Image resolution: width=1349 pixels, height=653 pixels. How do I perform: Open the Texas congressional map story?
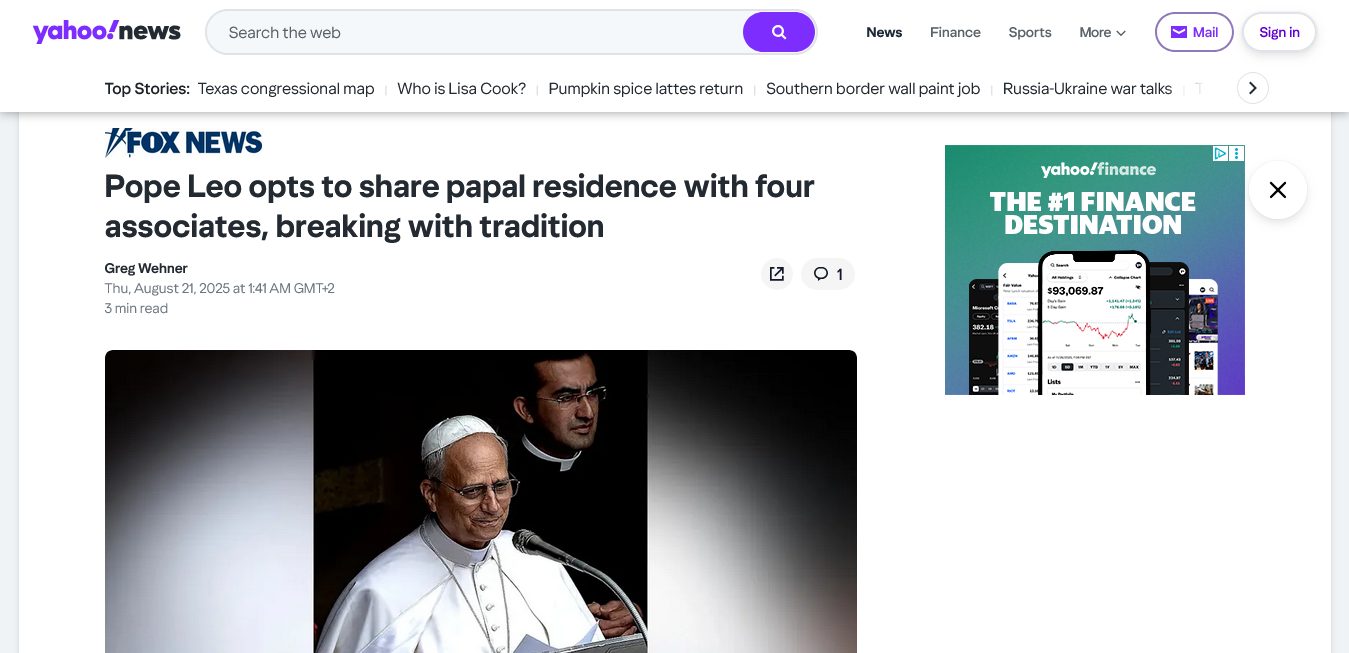click(286, 89)
